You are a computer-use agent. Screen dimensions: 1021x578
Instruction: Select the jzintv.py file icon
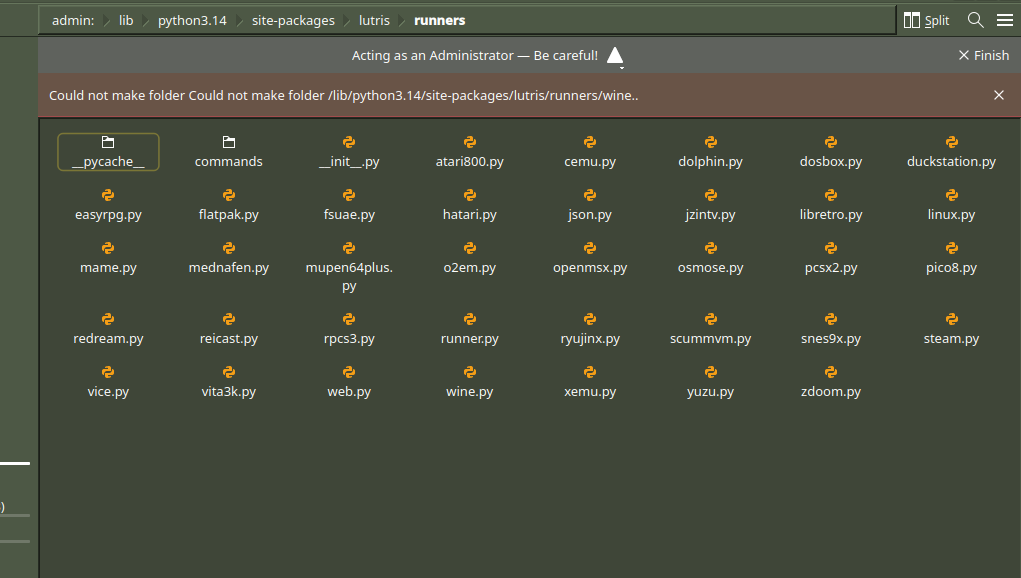710,195
